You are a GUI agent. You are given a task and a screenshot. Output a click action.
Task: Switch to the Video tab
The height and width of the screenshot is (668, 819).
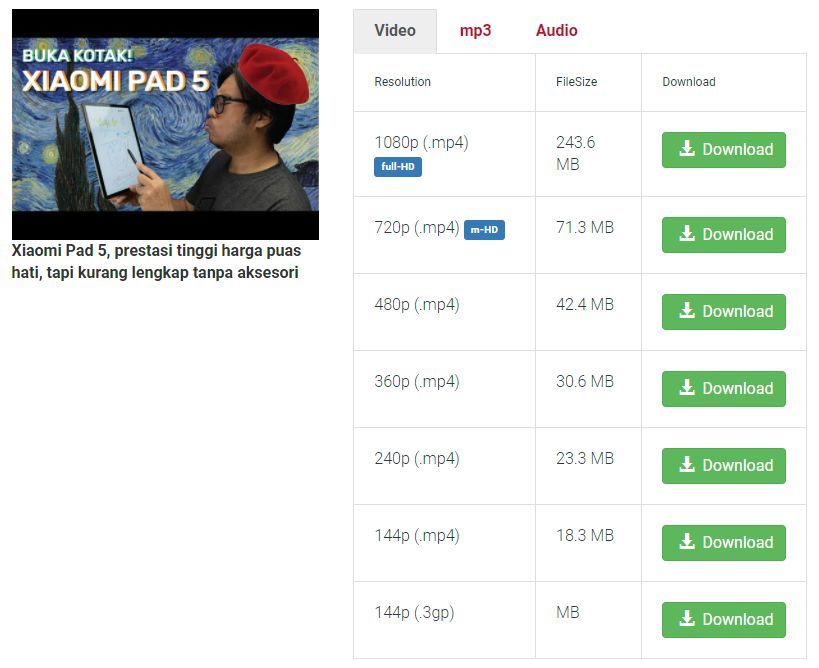click(395, 31)
